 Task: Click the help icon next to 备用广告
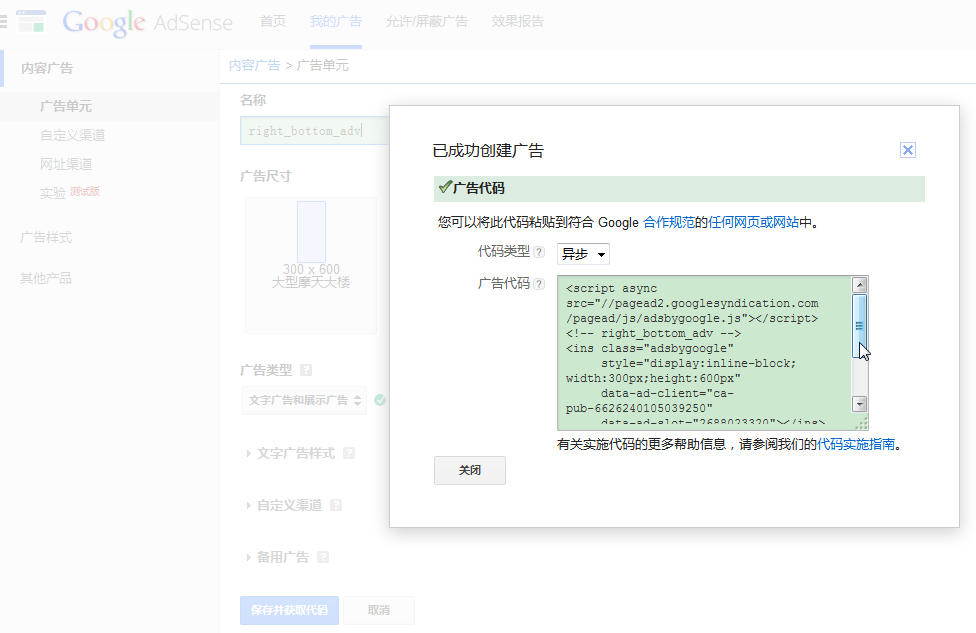pos(323,557)
